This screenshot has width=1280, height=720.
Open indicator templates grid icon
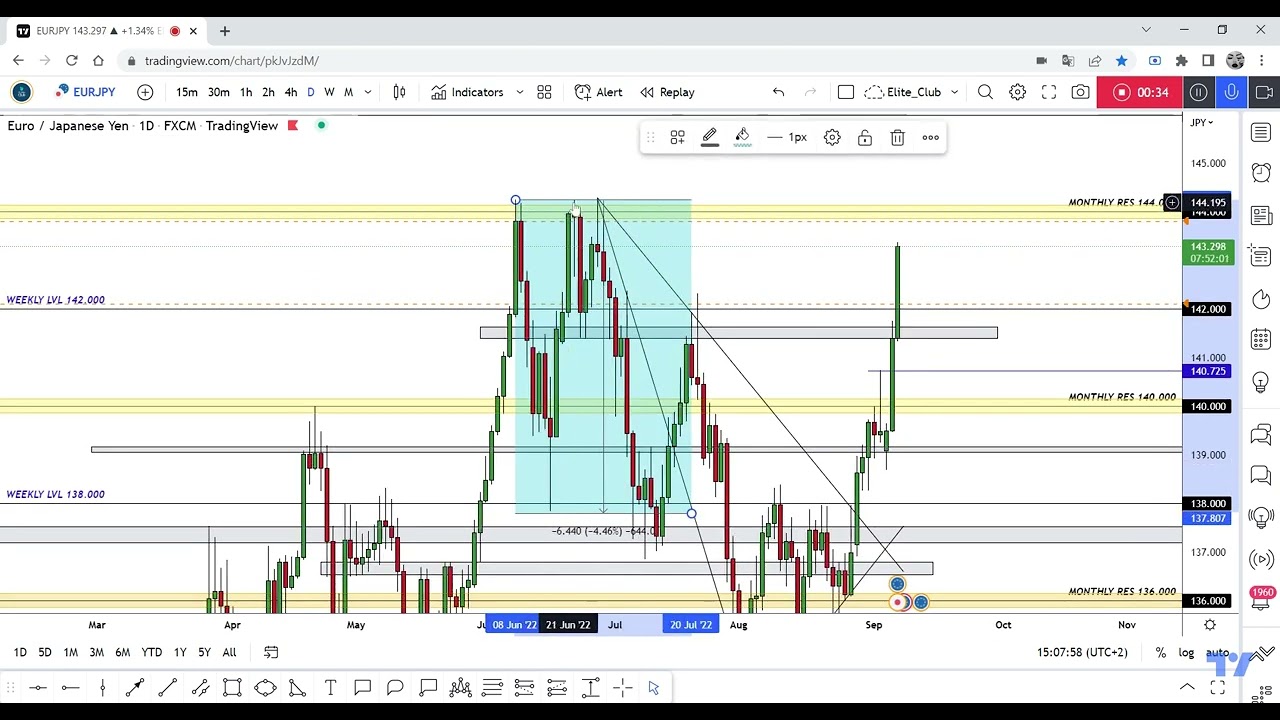point(544,92)
